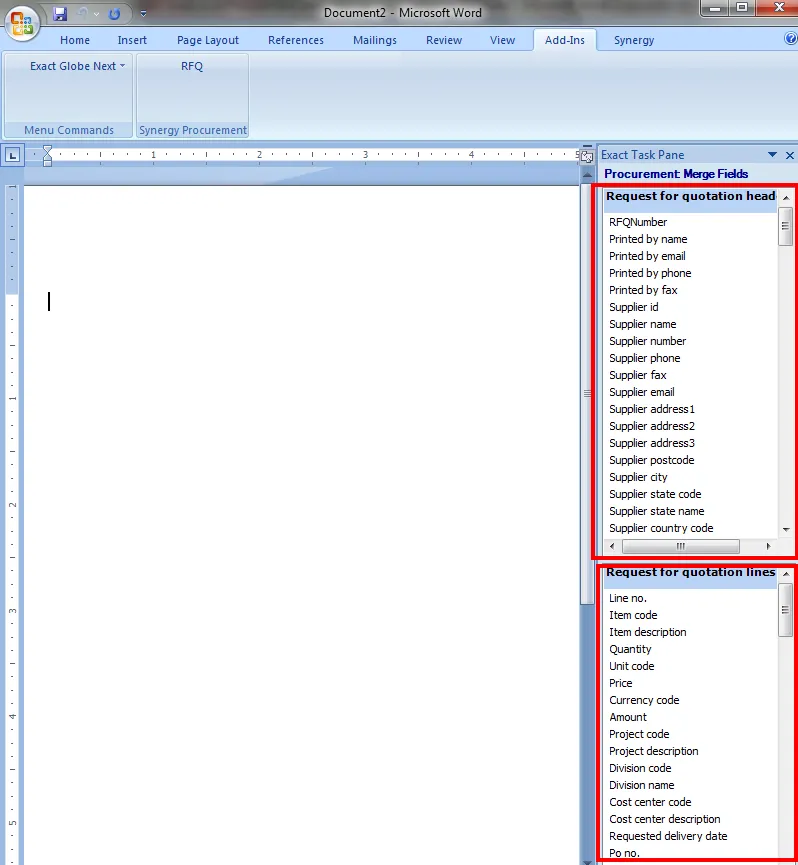Click the Save icon in Quick Access
The height and width of the screenshot is (865, 798).
click(x=60, y=14)
